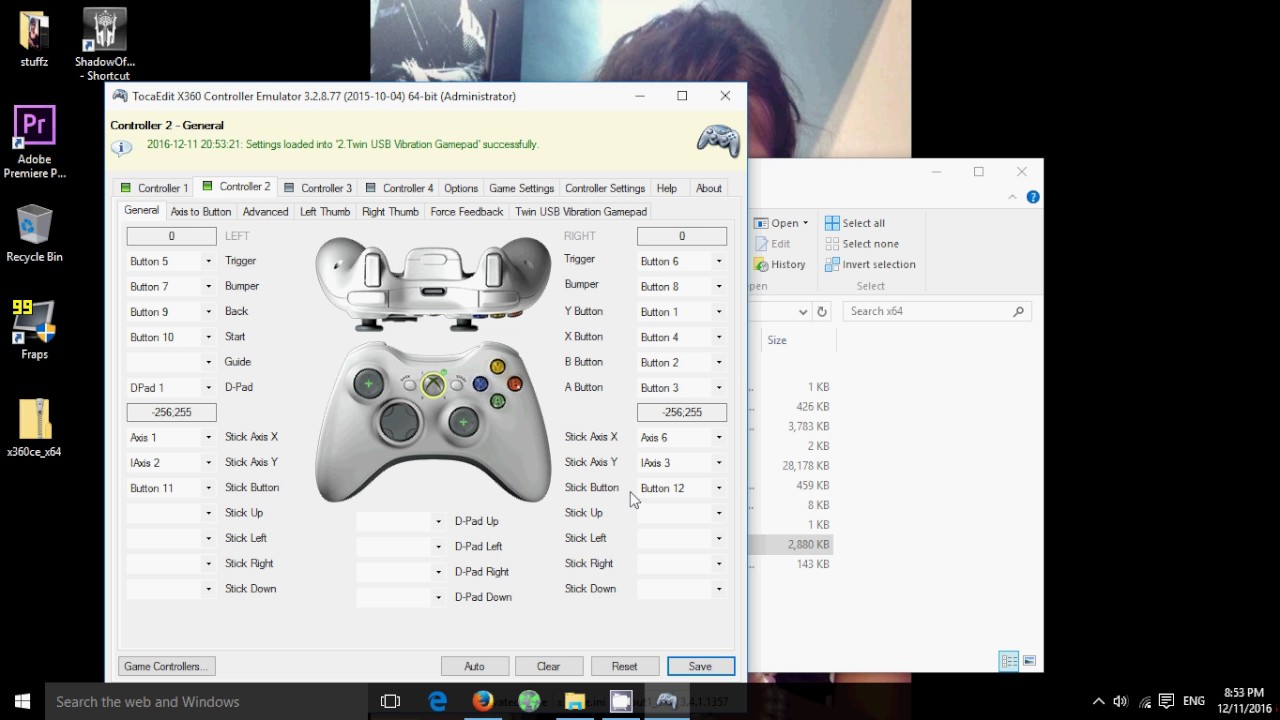Show hidden system tray icons
The image size is (1280, 720).
pos(1098,701)
